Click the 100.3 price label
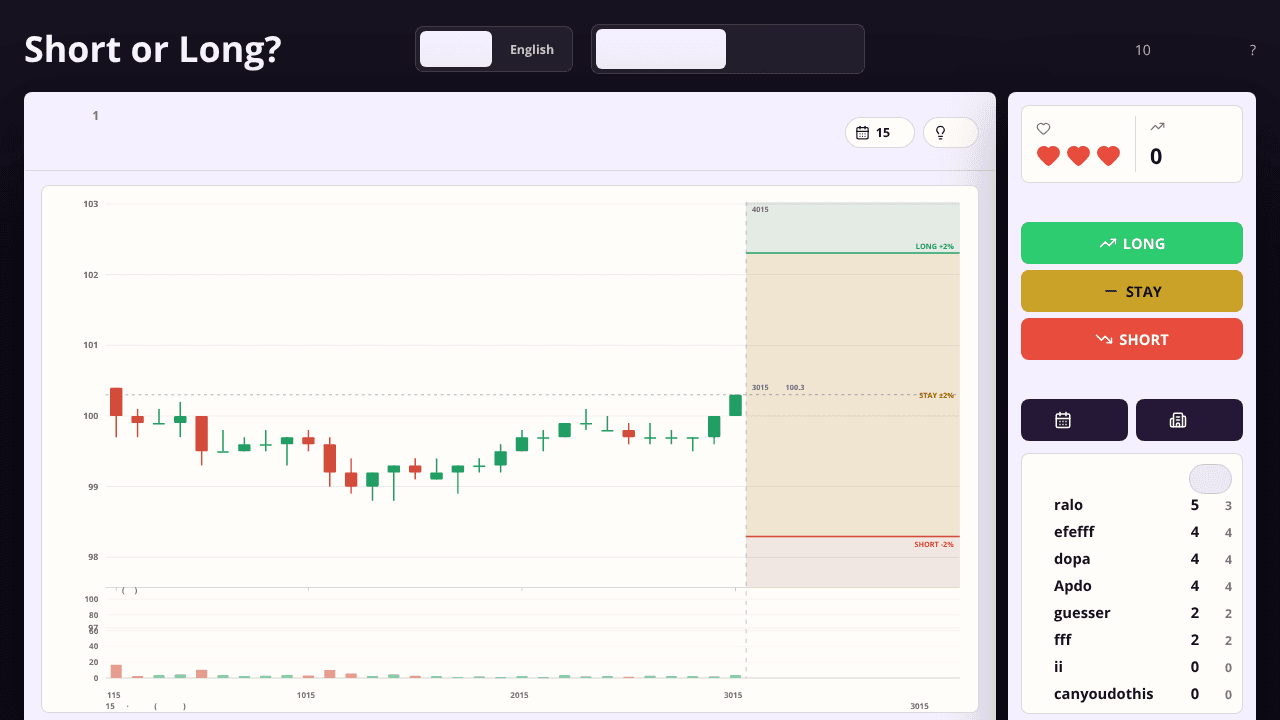 (795, 387)
